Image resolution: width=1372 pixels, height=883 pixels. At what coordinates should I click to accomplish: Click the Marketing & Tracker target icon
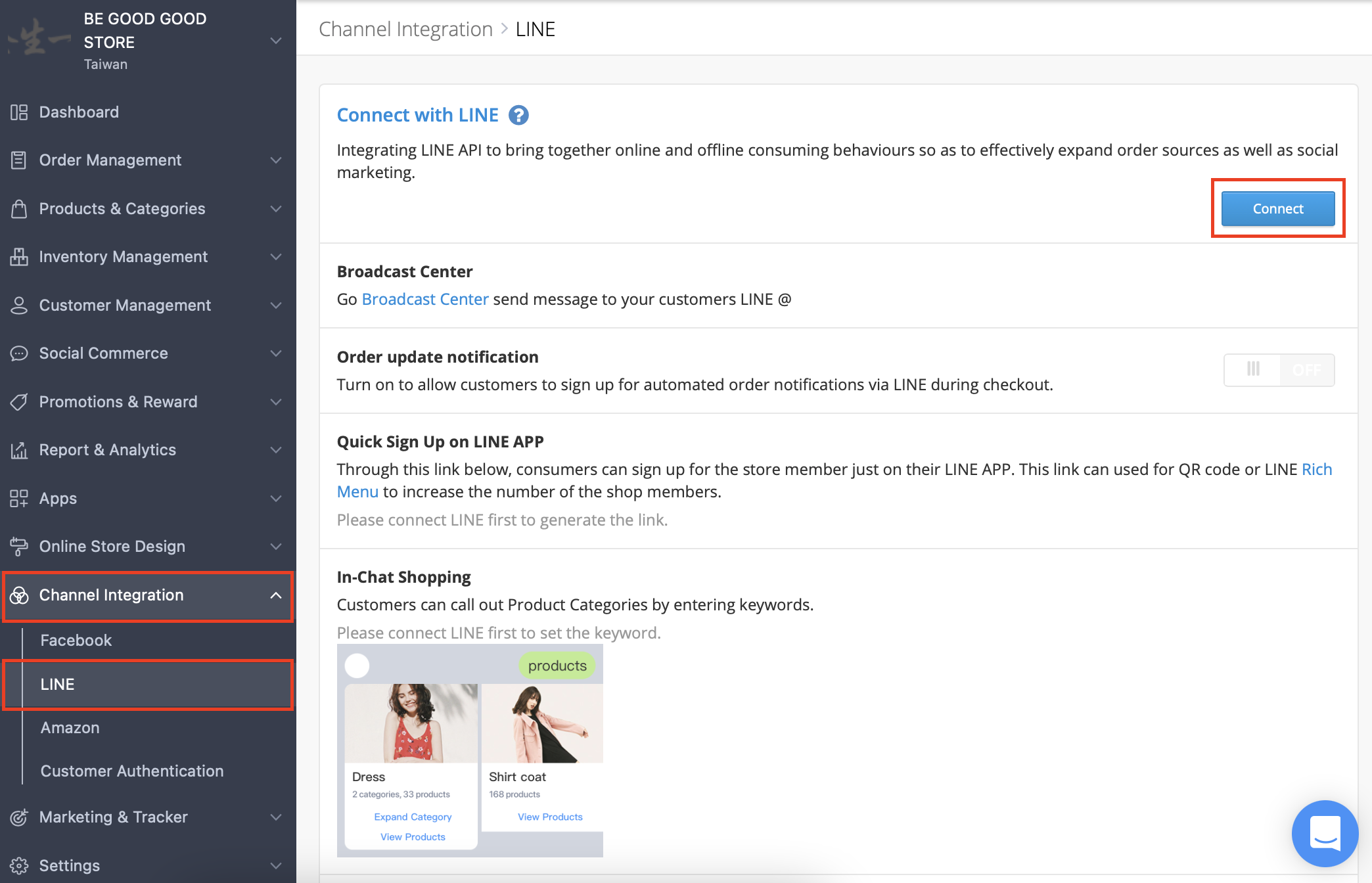(x=19, y=817)
